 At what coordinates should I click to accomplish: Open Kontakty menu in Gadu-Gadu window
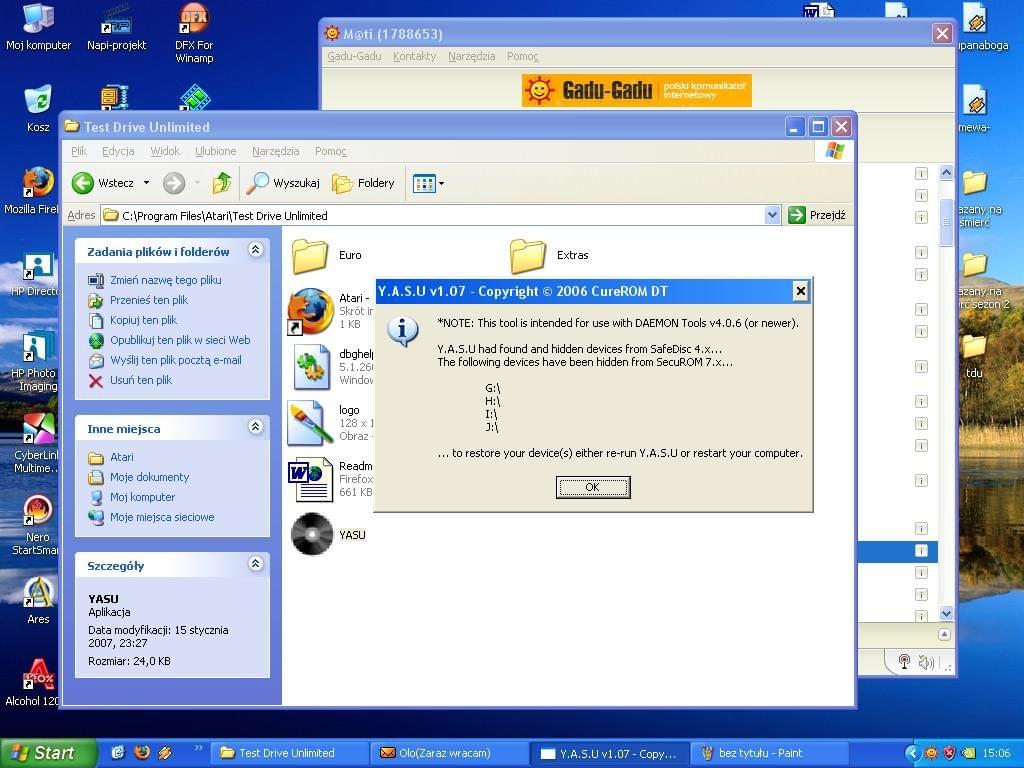coord(415,56)
